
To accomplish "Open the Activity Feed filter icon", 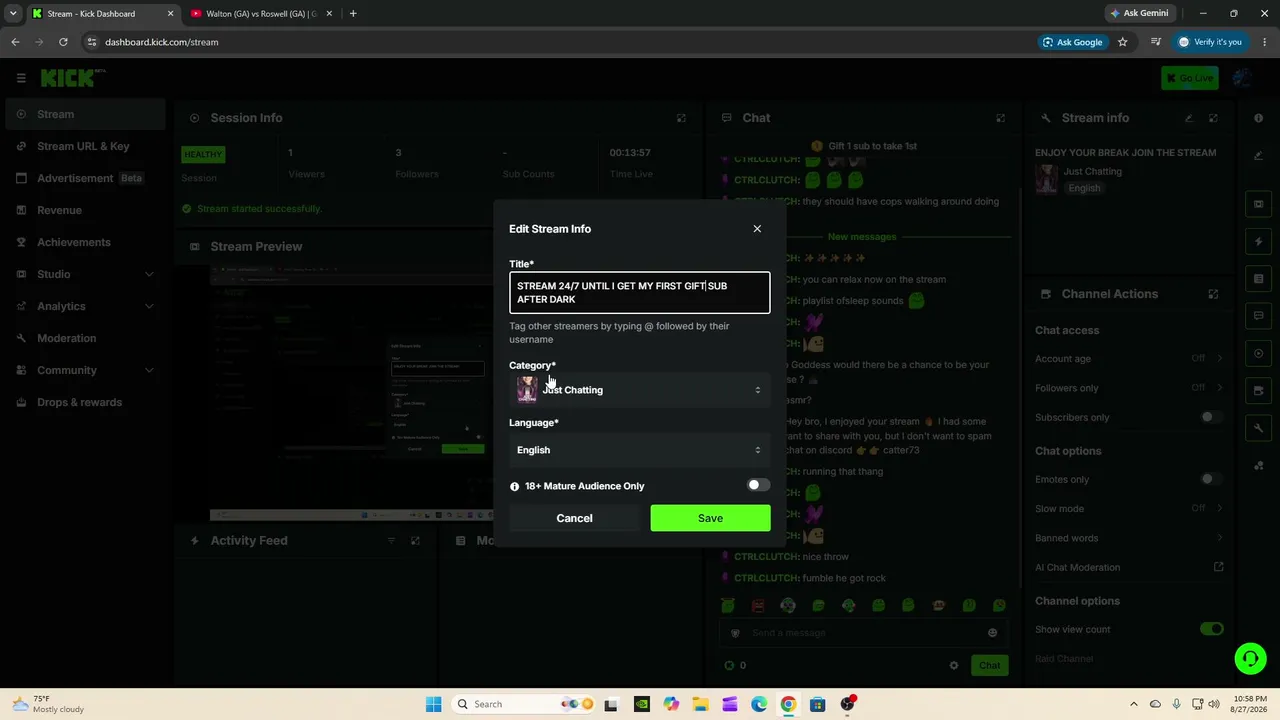I will tap(391, 541).
